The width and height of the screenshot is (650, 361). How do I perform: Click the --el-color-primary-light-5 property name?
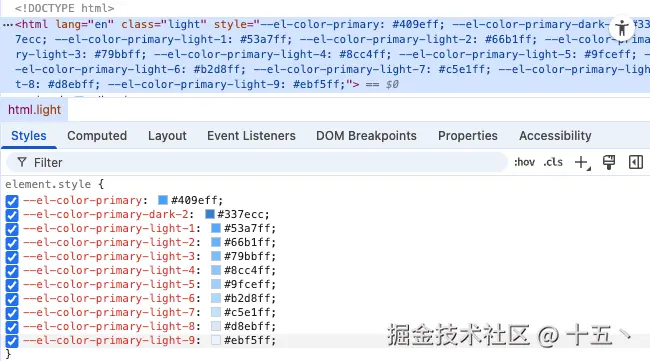tap(109, 284)
